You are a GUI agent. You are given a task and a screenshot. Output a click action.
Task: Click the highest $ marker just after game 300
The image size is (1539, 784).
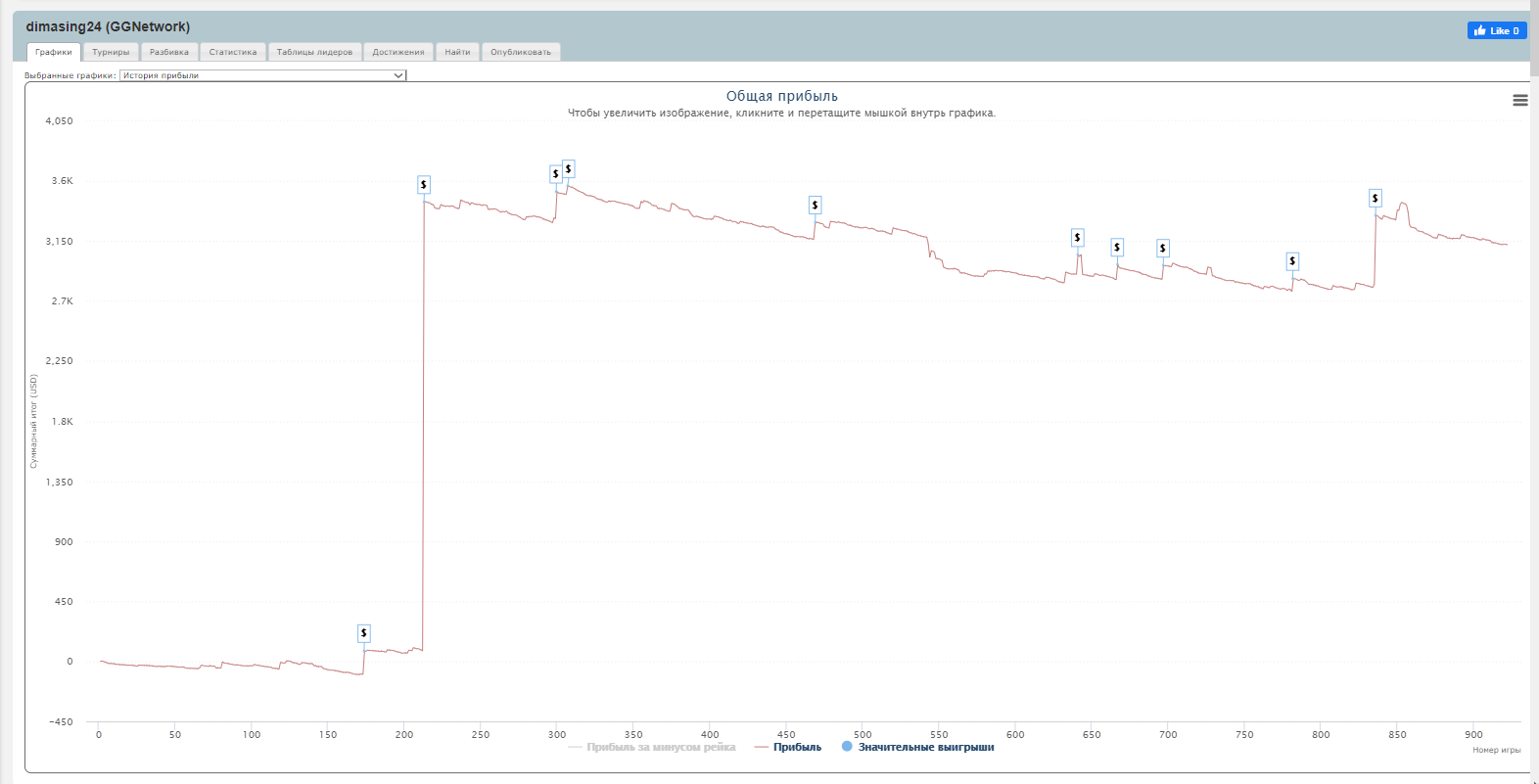(x=568, y=168)
